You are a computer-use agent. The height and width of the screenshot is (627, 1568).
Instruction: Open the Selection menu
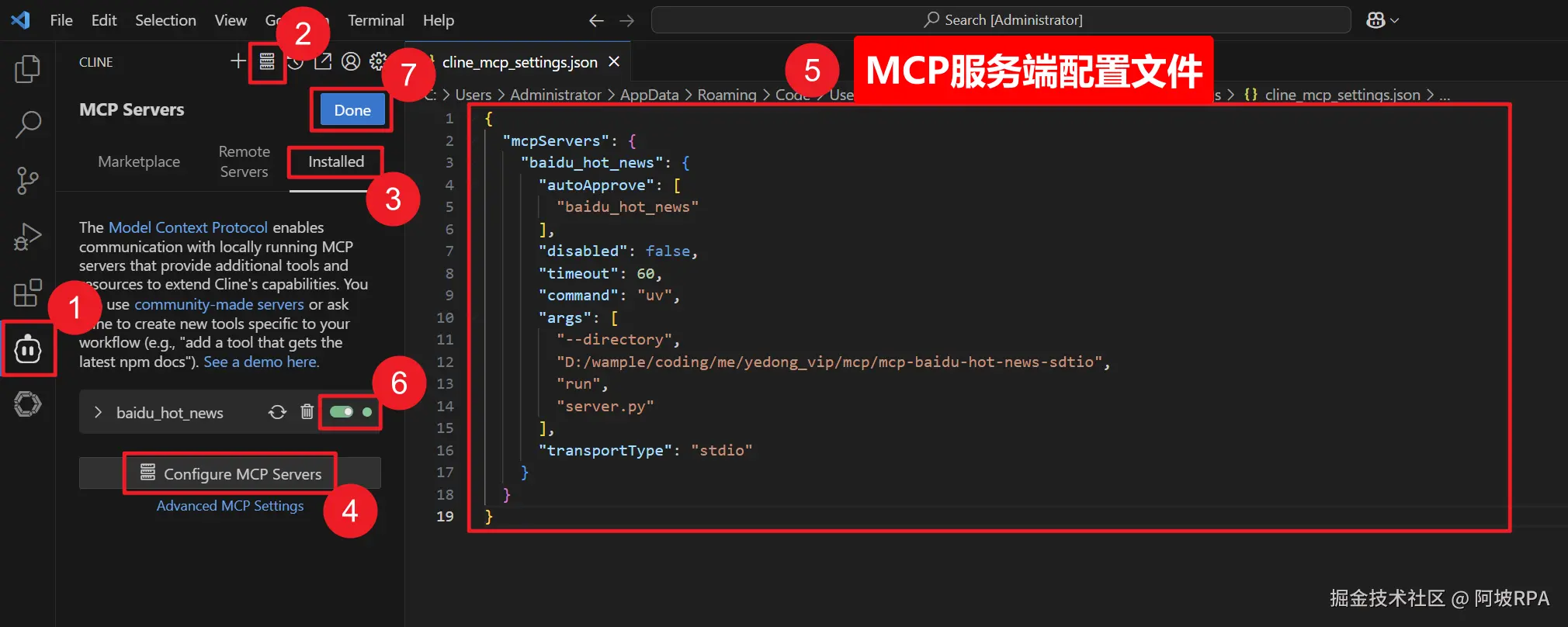pos(165,20)
